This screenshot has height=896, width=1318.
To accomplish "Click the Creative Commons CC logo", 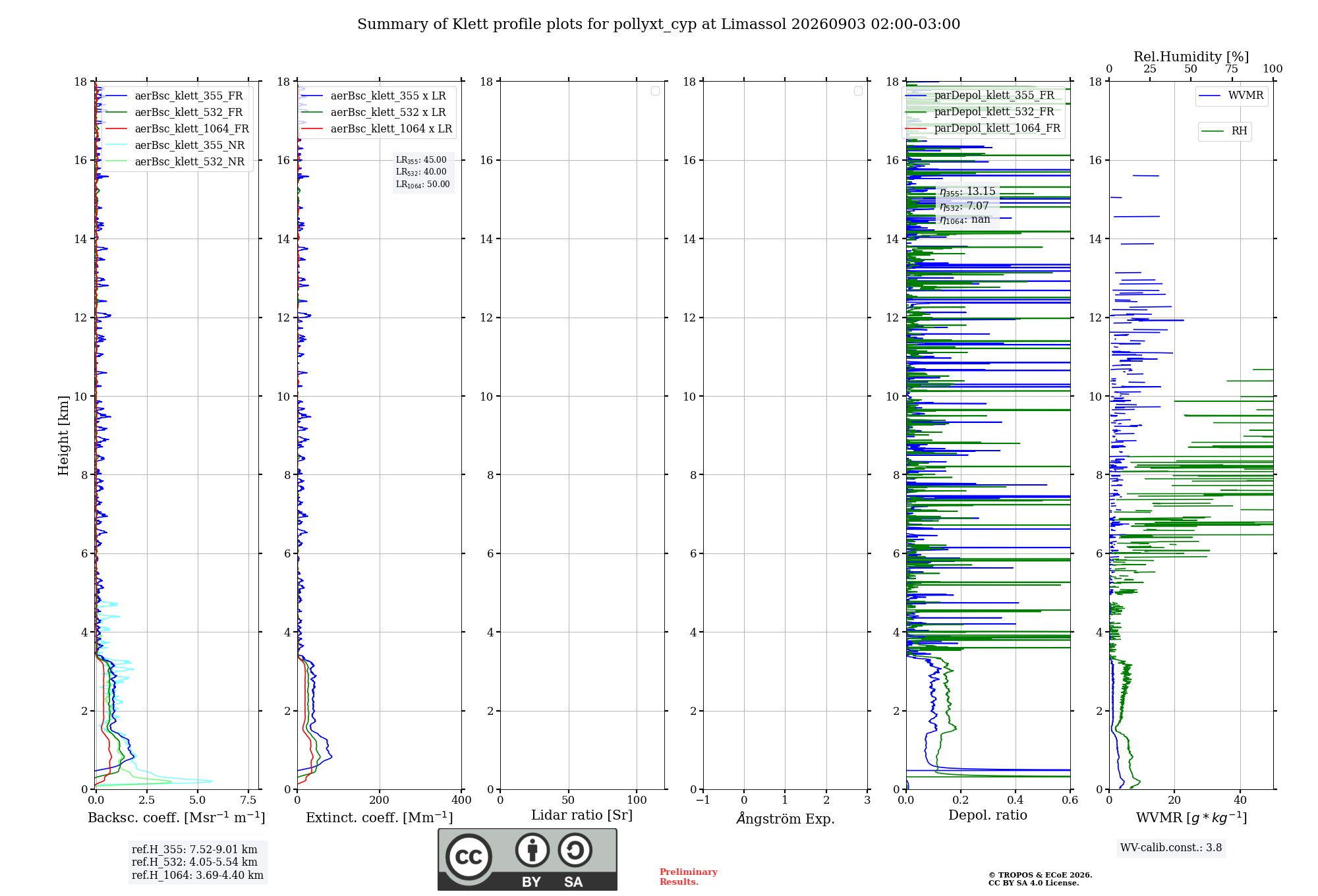I will (x=469, y=856).
